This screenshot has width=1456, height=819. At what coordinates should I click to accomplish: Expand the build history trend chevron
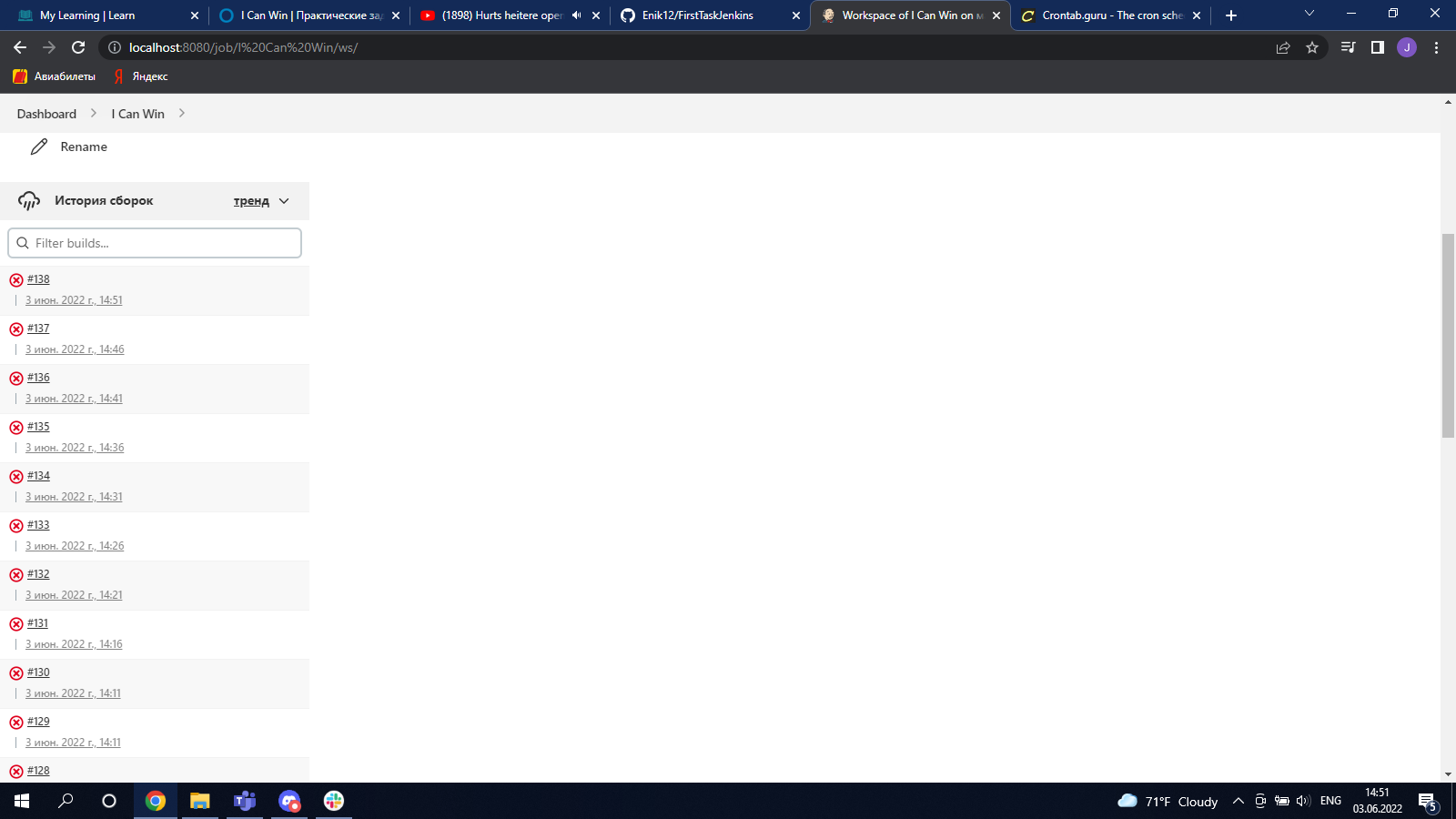click(284, 201)
